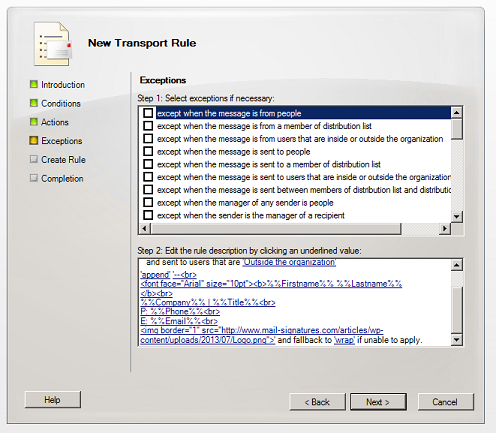Click the New Transport Rule wizard icon
The height and width of the screenshot is (433, 496).
tap(53, 44)
